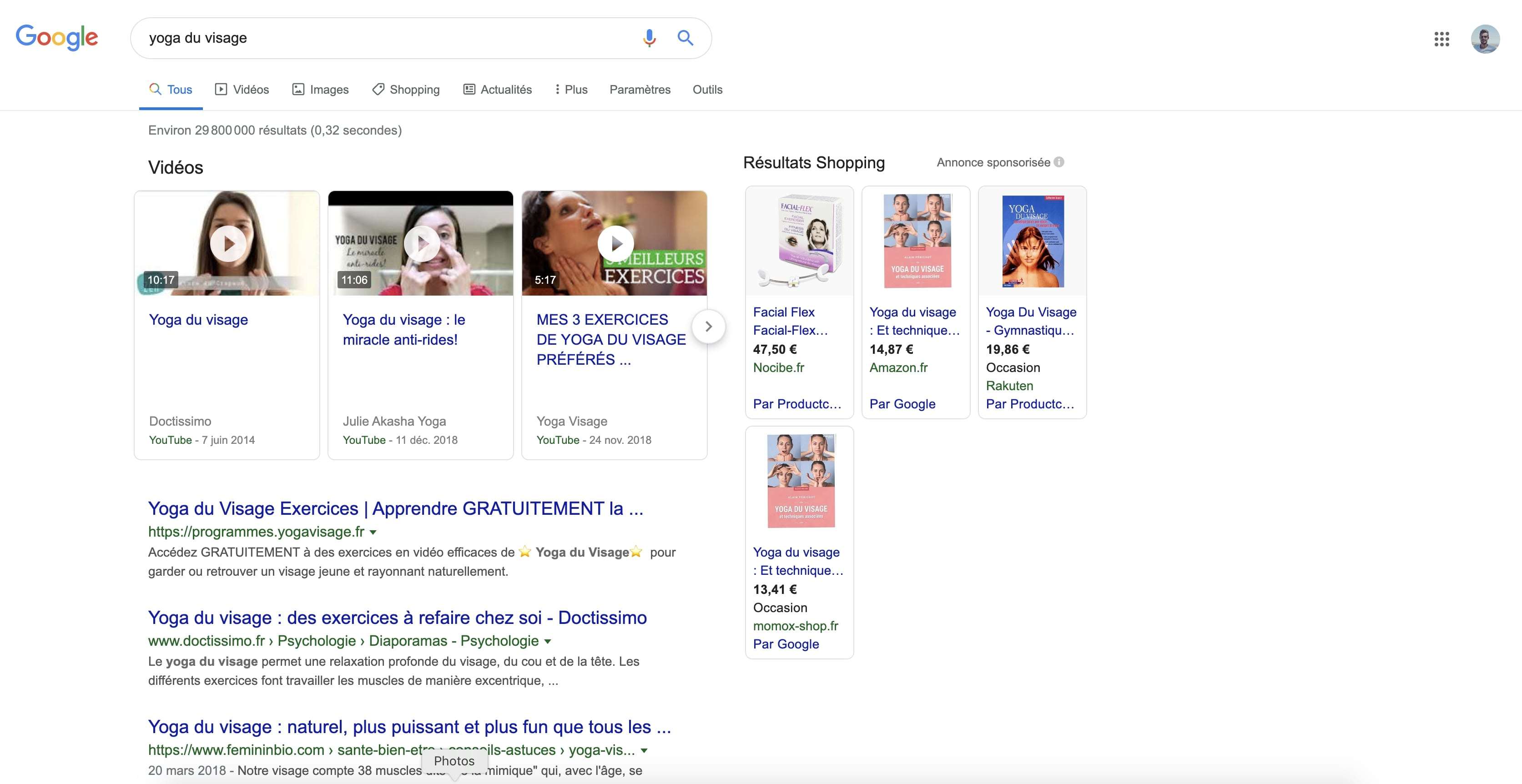Click the Nocibe.fr seller link

pos(778,367)
